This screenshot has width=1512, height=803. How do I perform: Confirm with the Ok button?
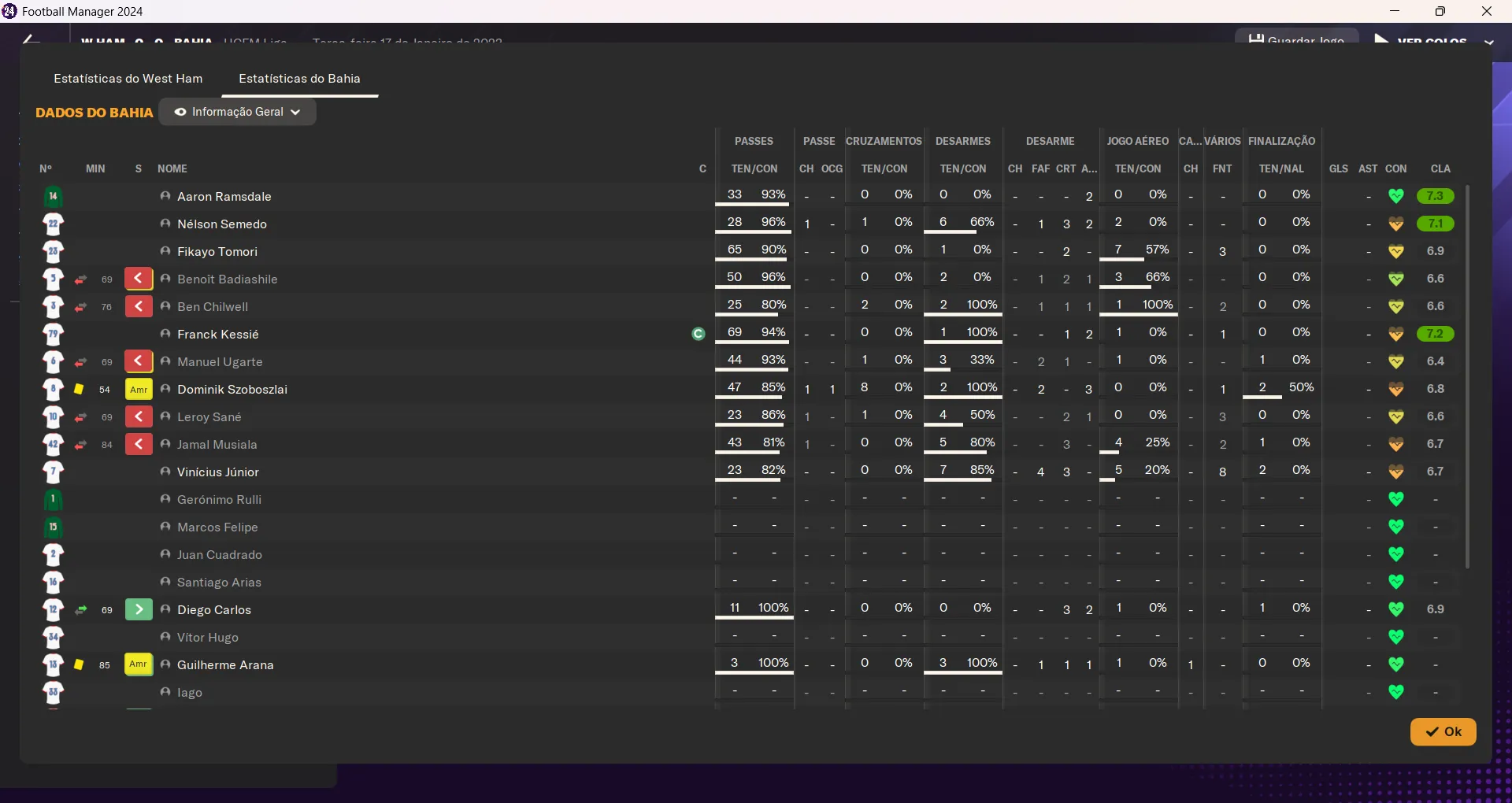point(1443,731)
